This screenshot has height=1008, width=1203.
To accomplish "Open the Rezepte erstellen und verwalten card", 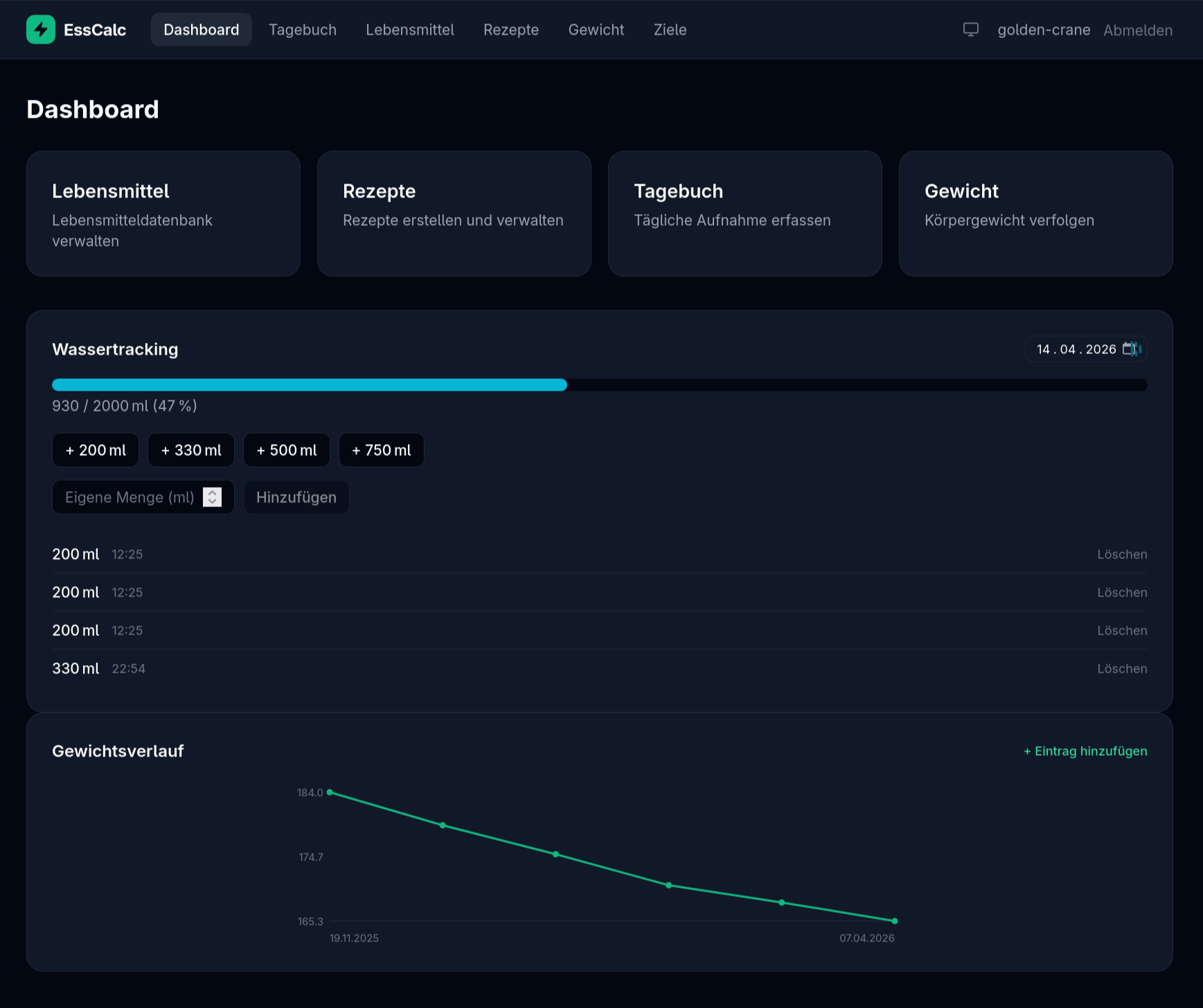I will click(454, 214).
